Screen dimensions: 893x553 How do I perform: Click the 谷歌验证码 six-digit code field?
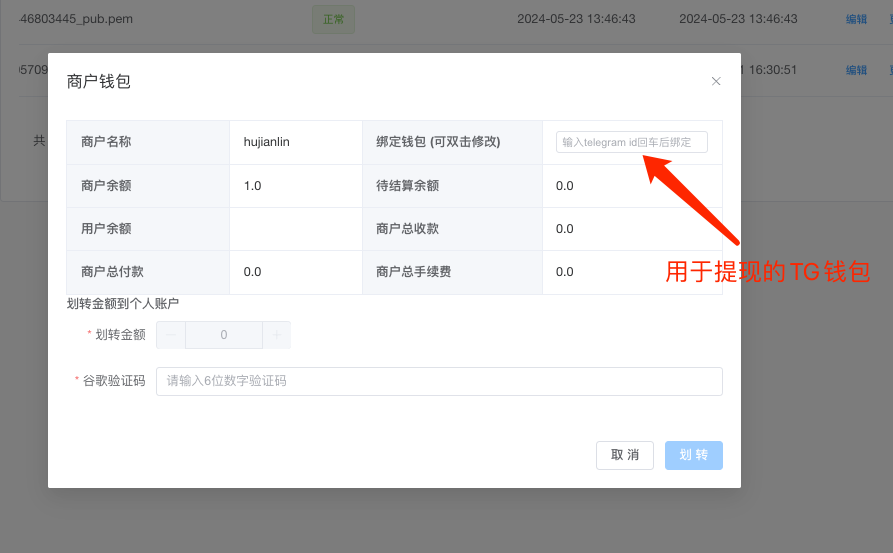pyautogui.click(x=439, y=381)
